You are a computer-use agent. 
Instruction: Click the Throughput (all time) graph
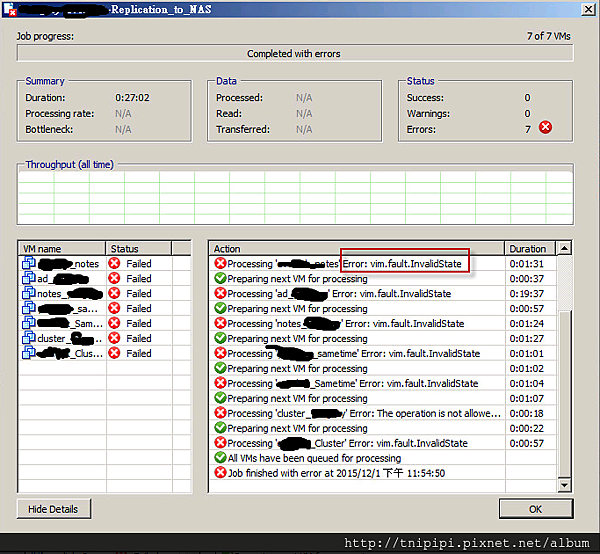[295, 197]
